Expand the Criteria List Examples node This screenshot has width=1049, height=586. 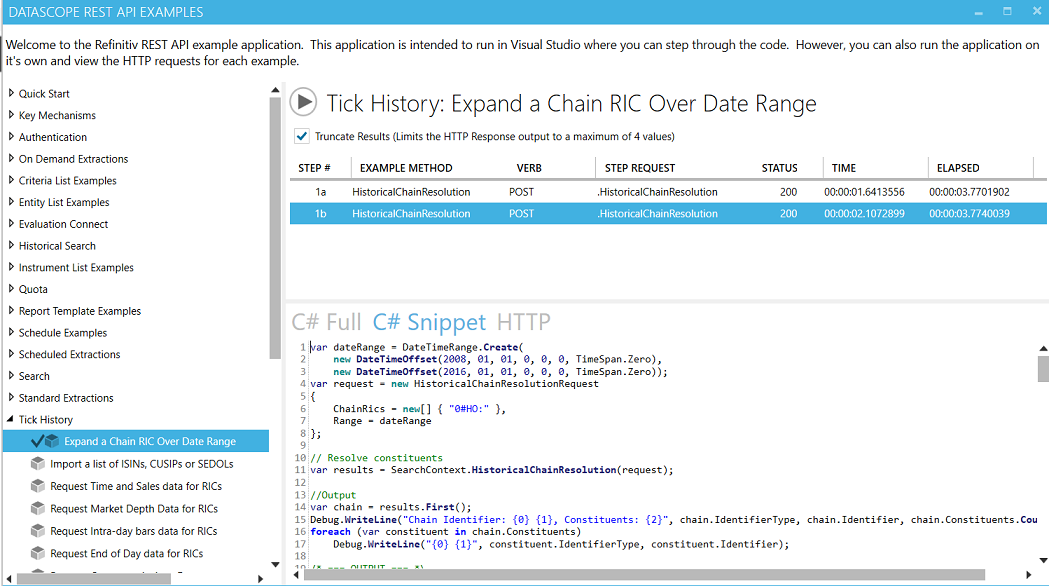[x=11, y=180]
